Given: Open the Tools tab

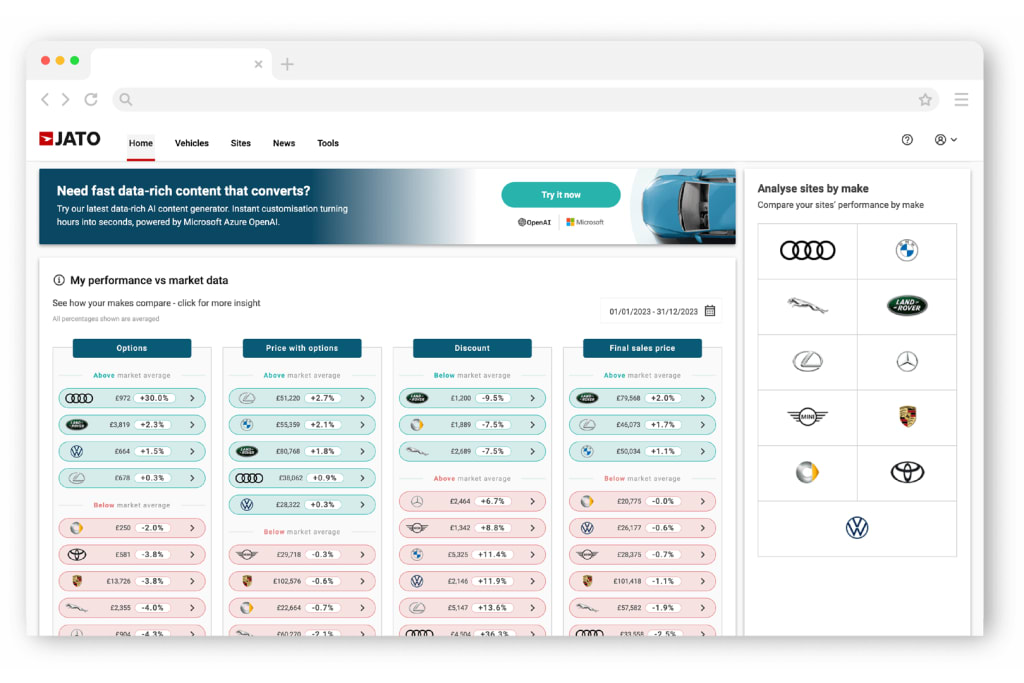Looking at the screenshot, I should [x=328, y=143].
